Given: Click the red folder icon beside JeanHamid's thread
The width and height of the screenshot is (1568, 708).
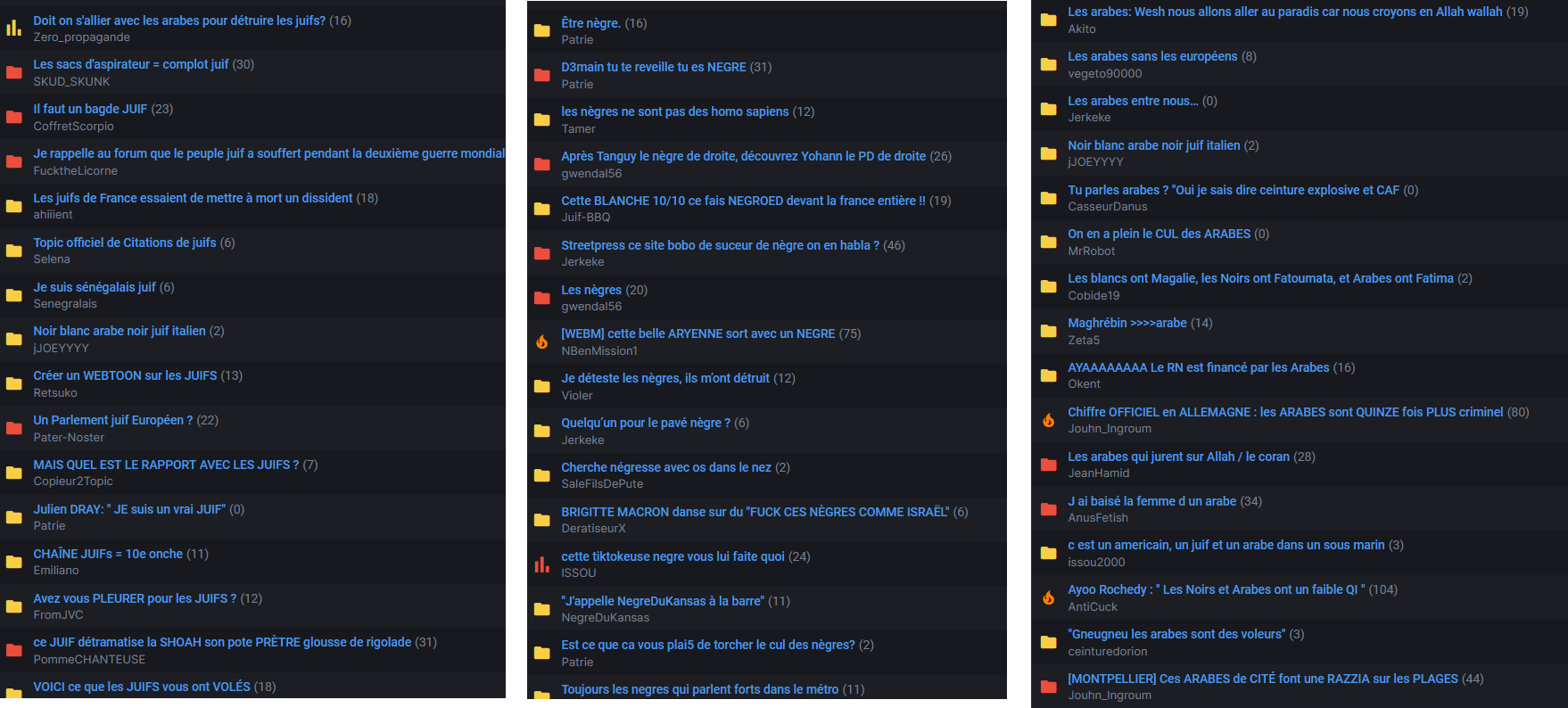Looking at the screenshot, I should click(x=1049, y=465).
